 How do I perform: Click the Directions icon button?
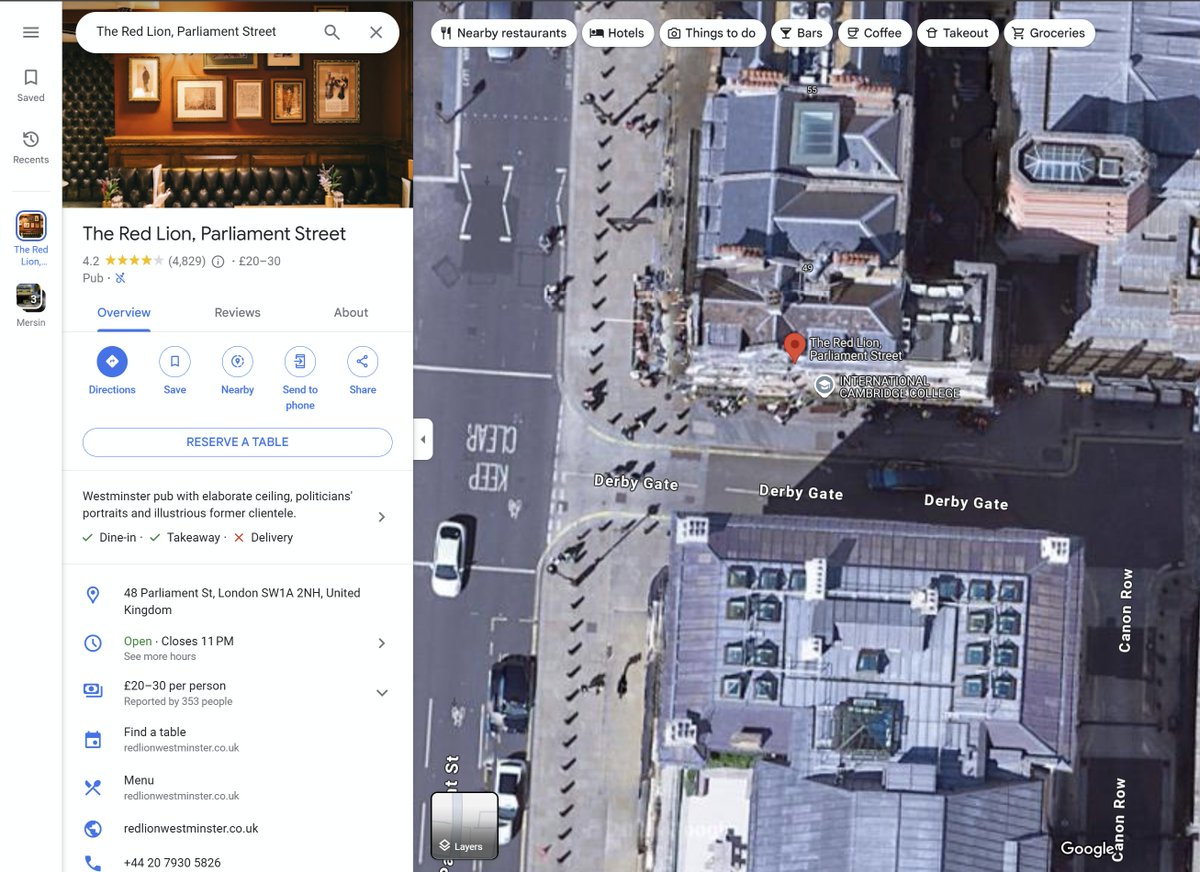(112, 361)
